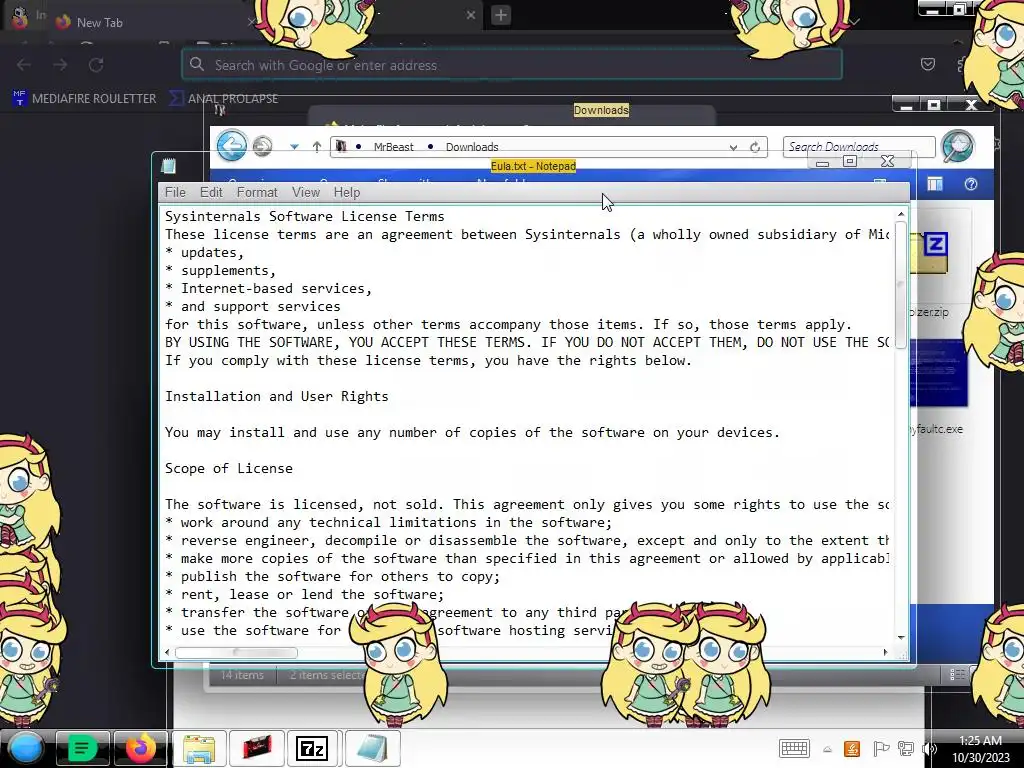Click Firefox Back navigation arrow
Image resolution: width=1024 pixels, height=768 pixels.
pos(24,65)
